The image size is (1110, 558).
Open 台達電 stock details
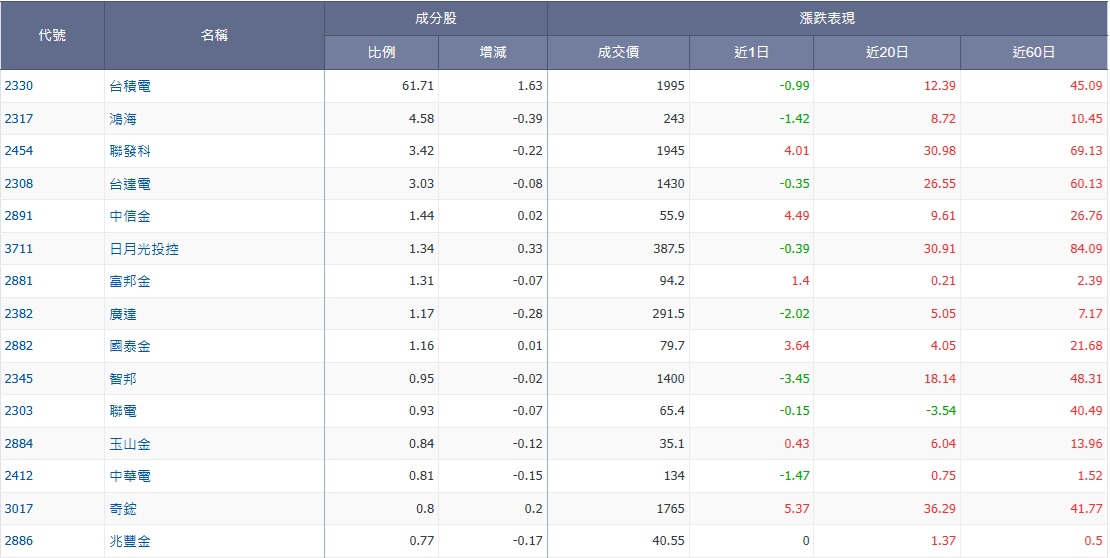(130, 184)
